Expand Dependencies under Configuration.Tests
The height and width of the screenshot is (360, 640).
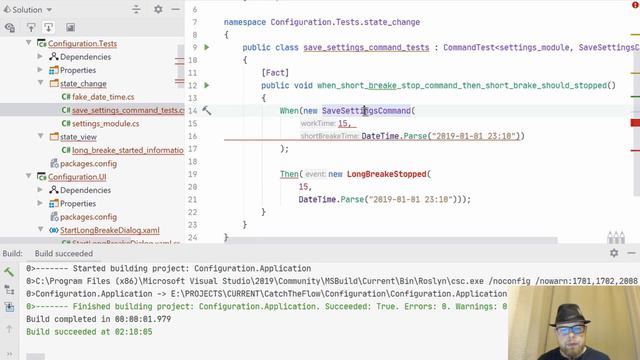pyautogui.click(x=40, y=56)
